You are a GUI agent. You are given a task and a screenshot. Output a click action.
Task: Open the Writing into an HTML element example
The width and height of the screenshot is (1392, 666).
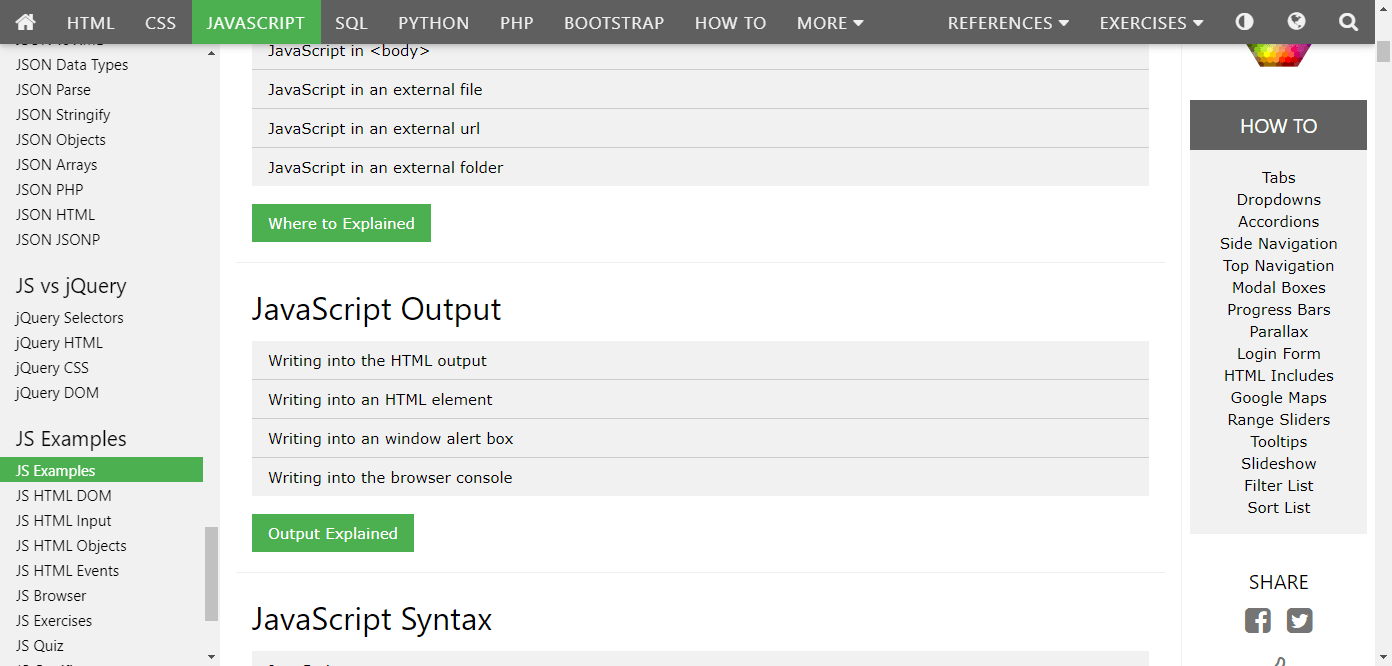pos(380,399)
